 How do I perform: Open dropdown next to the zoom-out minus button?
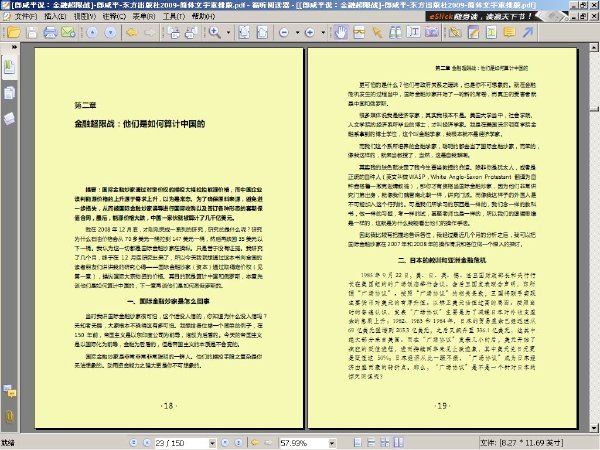tap(297, 33)
